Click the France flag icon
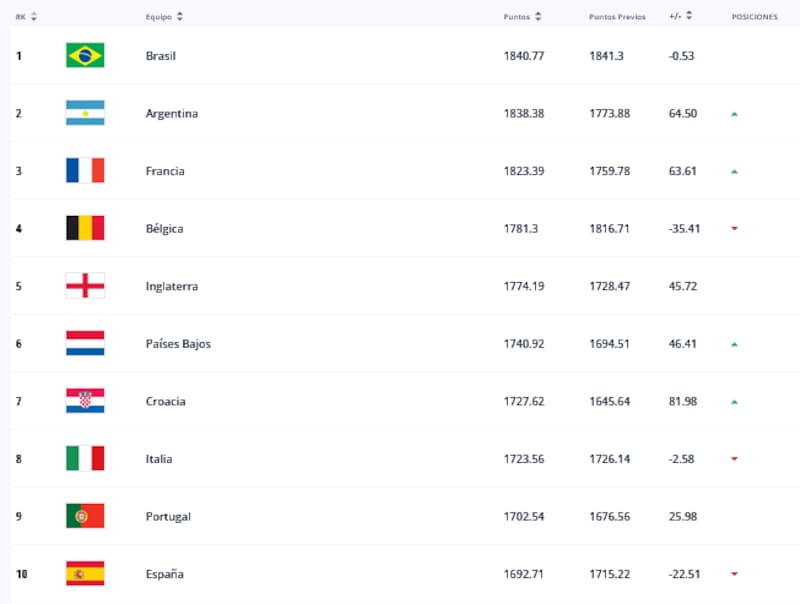 coord(85,171)
